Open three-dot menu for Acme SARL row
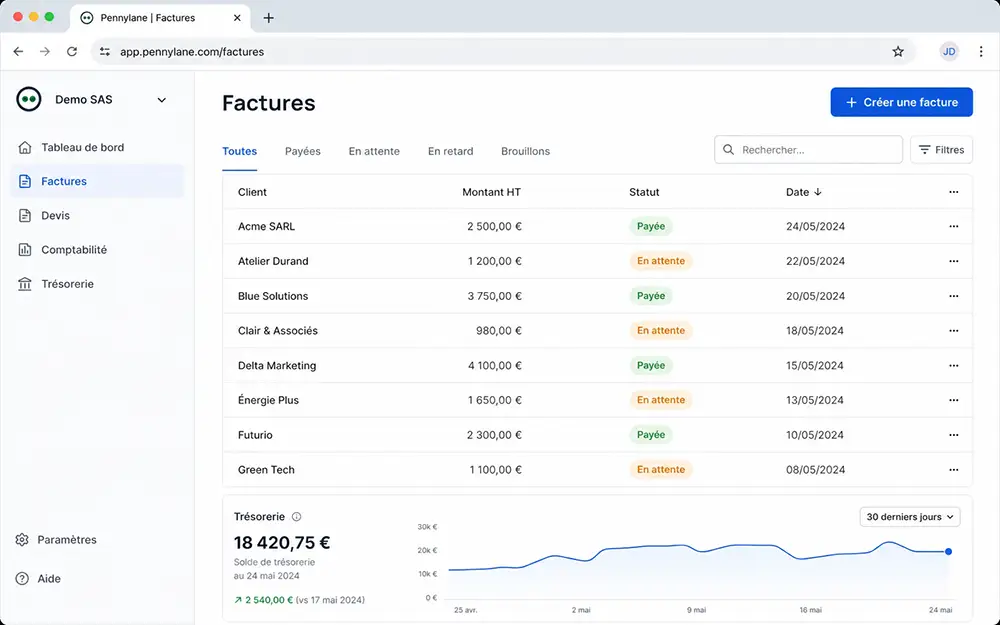The height and width of the screenshot is (625, 1000). coord(953,226)
